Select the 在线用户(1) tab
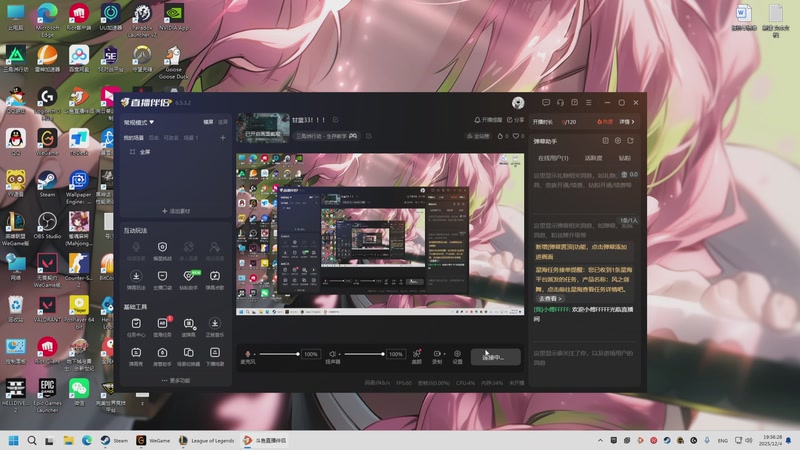 click(x=553, y=158)
